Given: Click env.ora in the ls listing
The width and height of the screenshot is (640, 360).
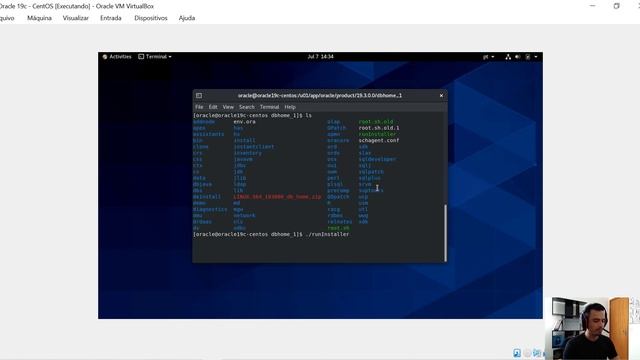Looking at the screenshot, I should pos(244,122).
